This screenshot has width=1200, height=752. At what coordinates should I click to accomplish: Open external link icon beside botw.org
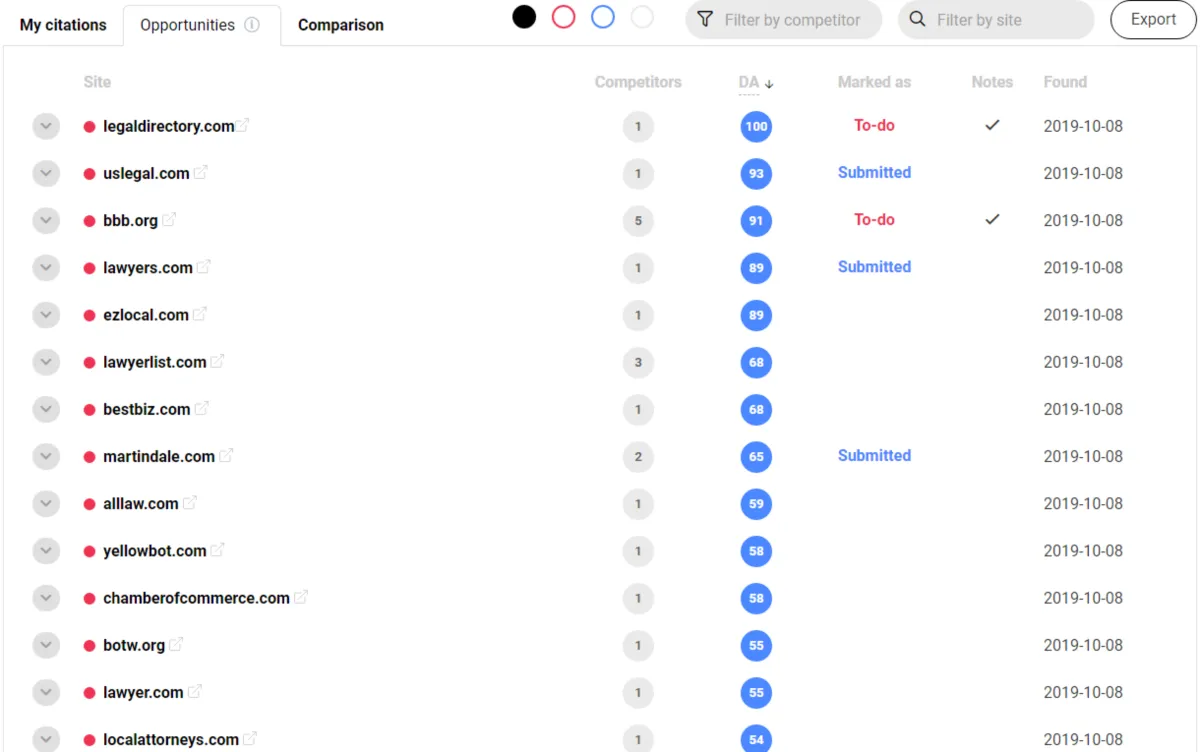[x=176, y=644]
